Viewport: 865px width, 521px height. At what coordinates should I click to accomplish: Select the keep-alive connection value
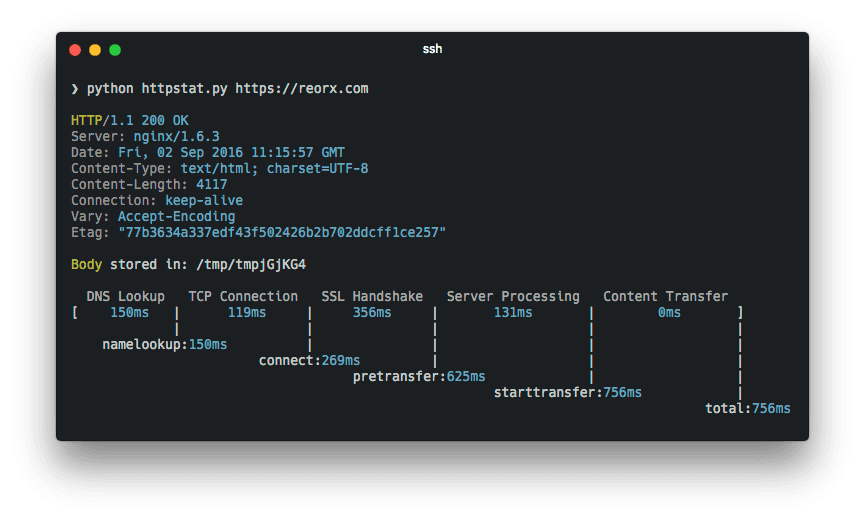coord(204,200)
